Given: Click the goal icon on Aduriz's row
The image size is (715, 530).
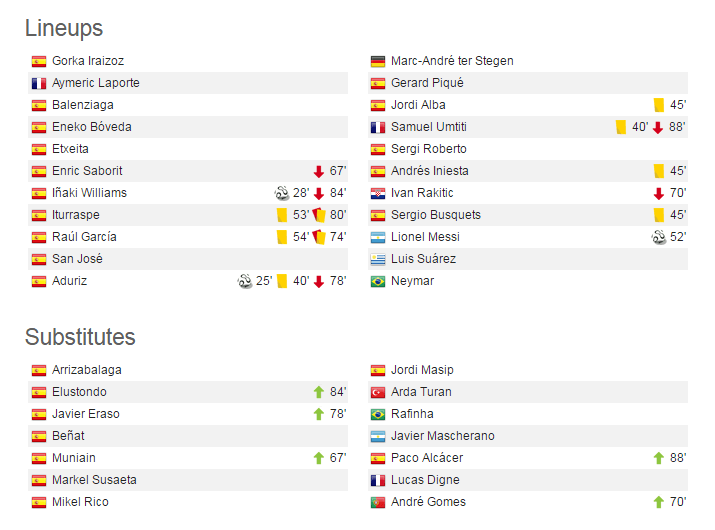Looking at the screenshot, I should coord(245,281).
